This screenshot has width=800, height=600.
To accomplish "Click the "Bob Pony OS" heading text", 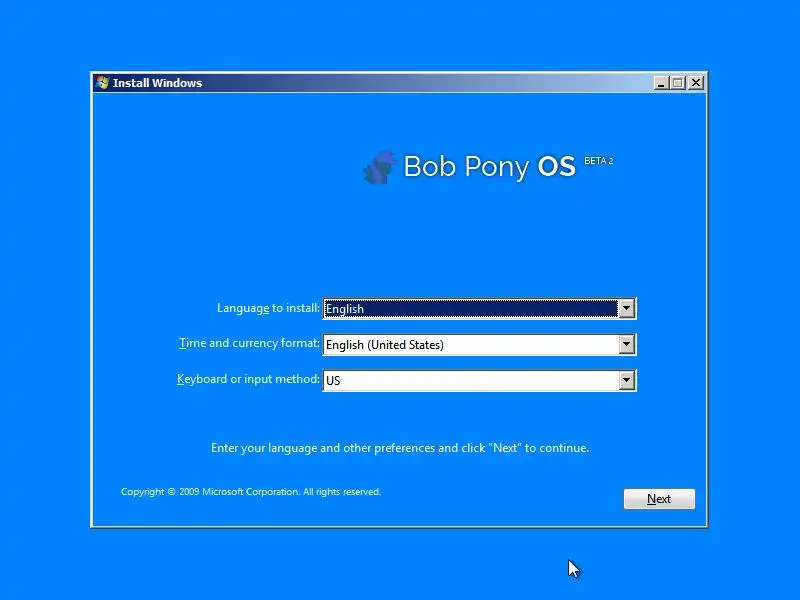I will coord(489,167).
